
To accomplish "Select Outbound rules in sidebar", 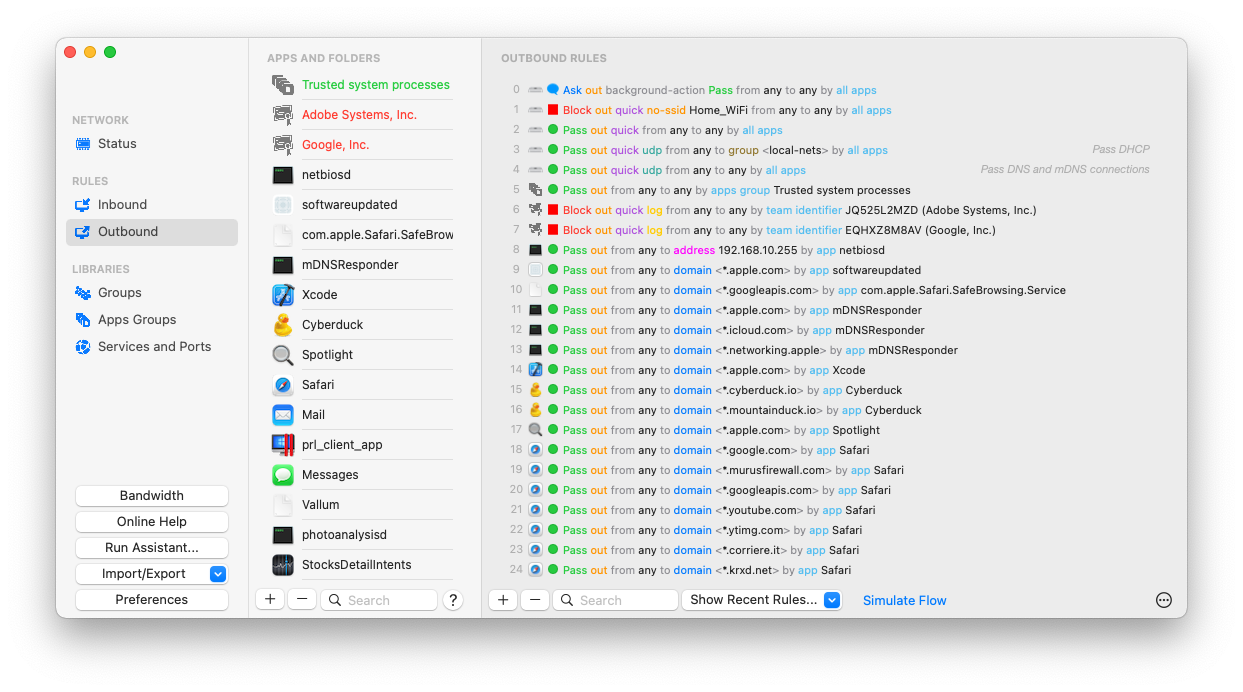I will pos(152,232).
